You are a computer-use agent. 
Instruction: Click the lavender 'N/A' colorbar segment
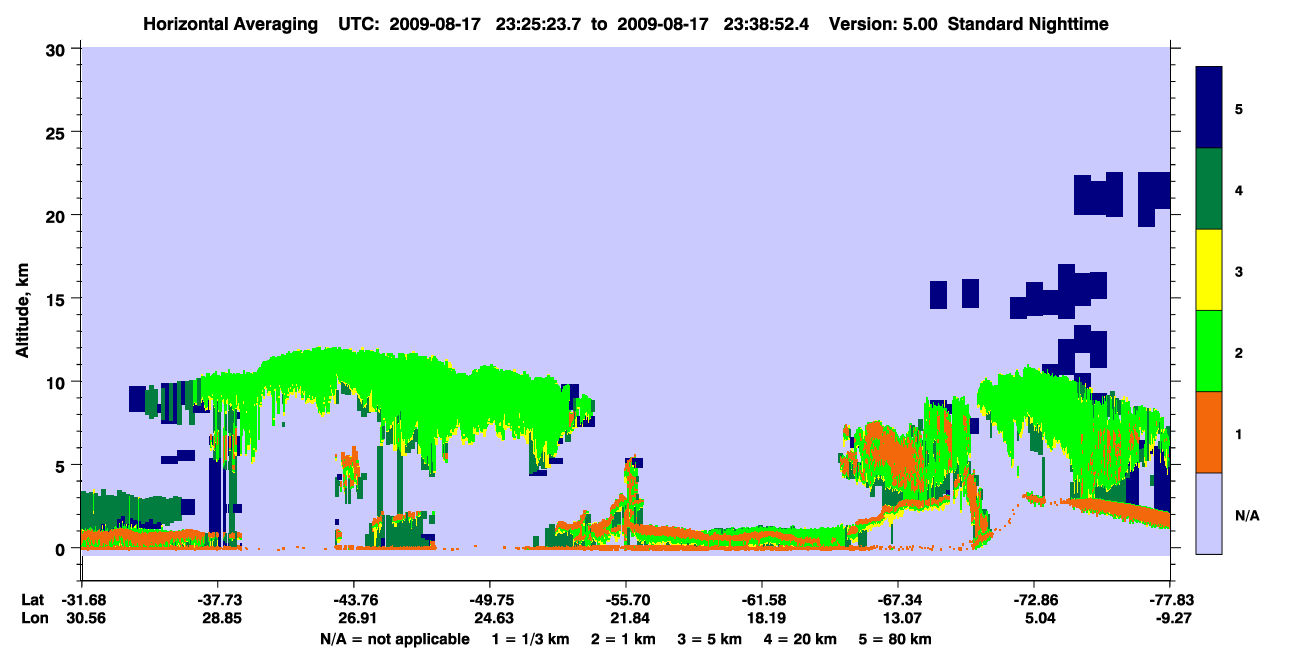point(1209,513)
